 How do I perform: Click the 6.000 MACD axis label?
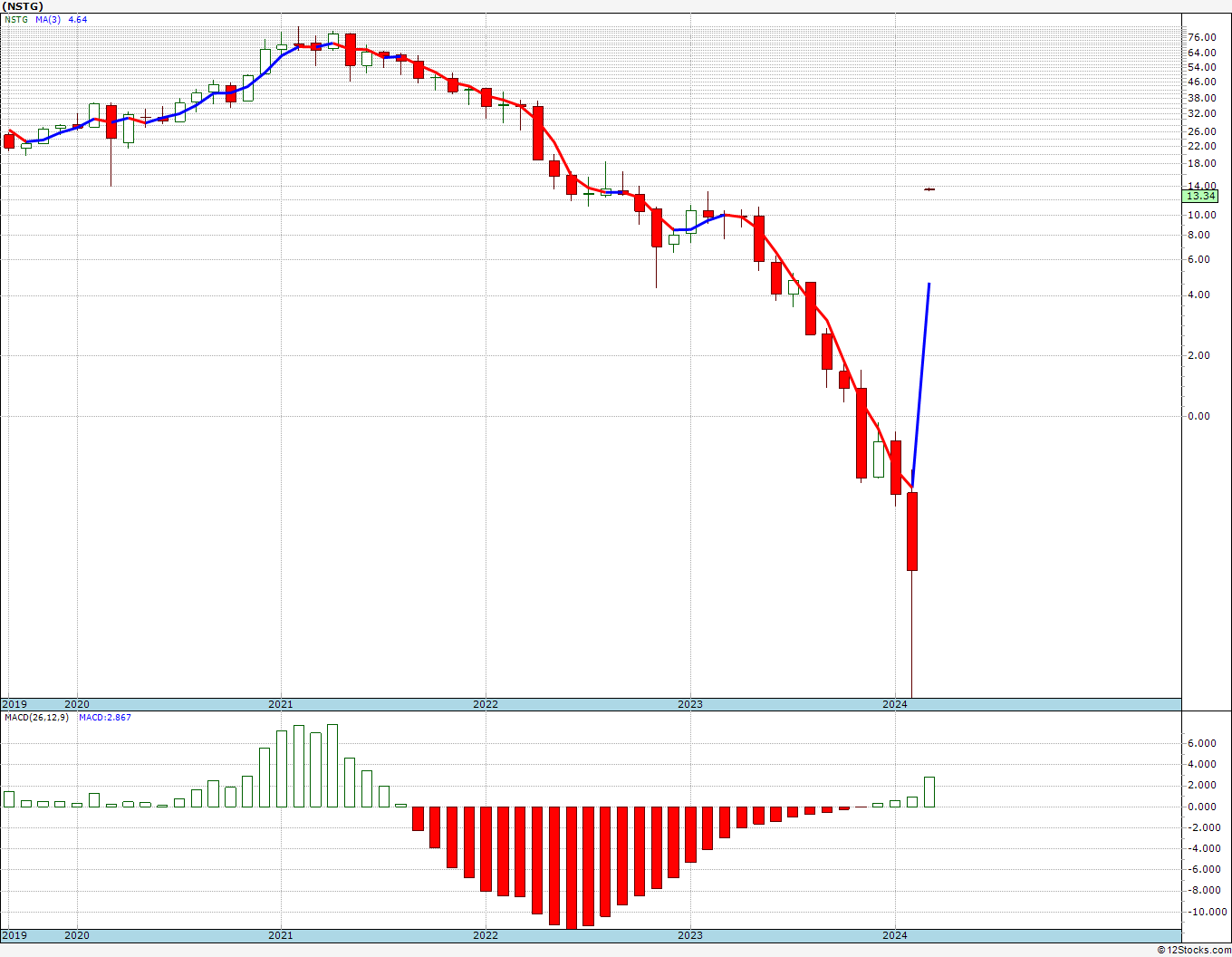[x=1201, y=743]
